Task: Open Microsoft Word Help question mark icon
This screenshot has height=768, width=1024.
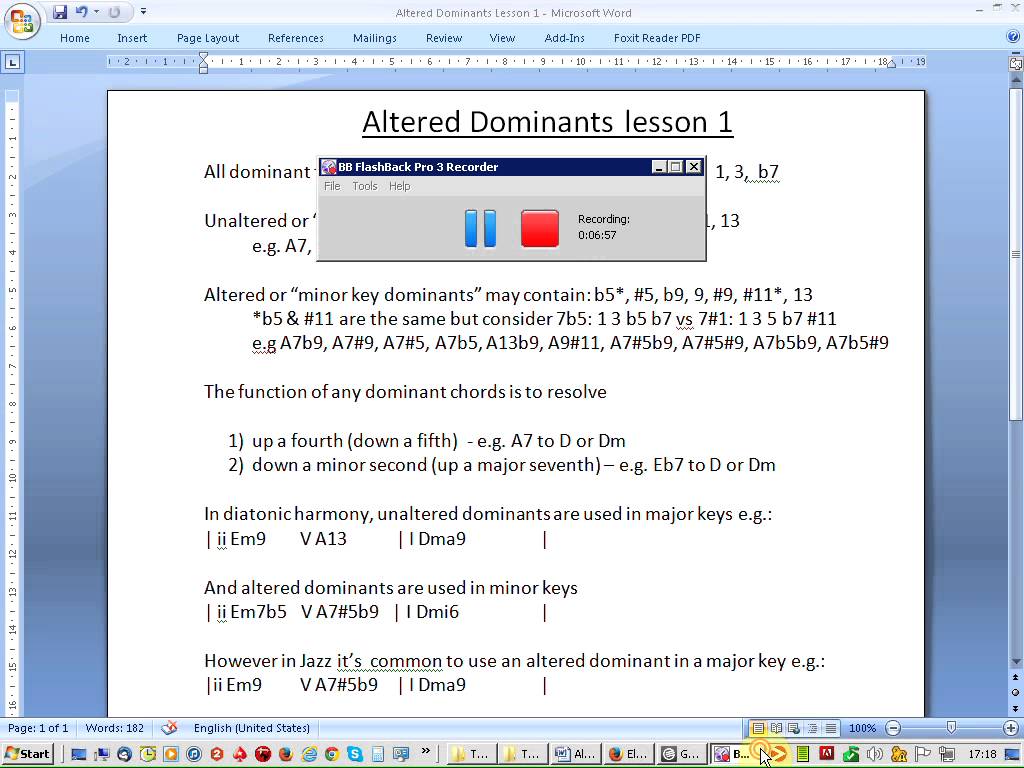Action: point(1013,38)
